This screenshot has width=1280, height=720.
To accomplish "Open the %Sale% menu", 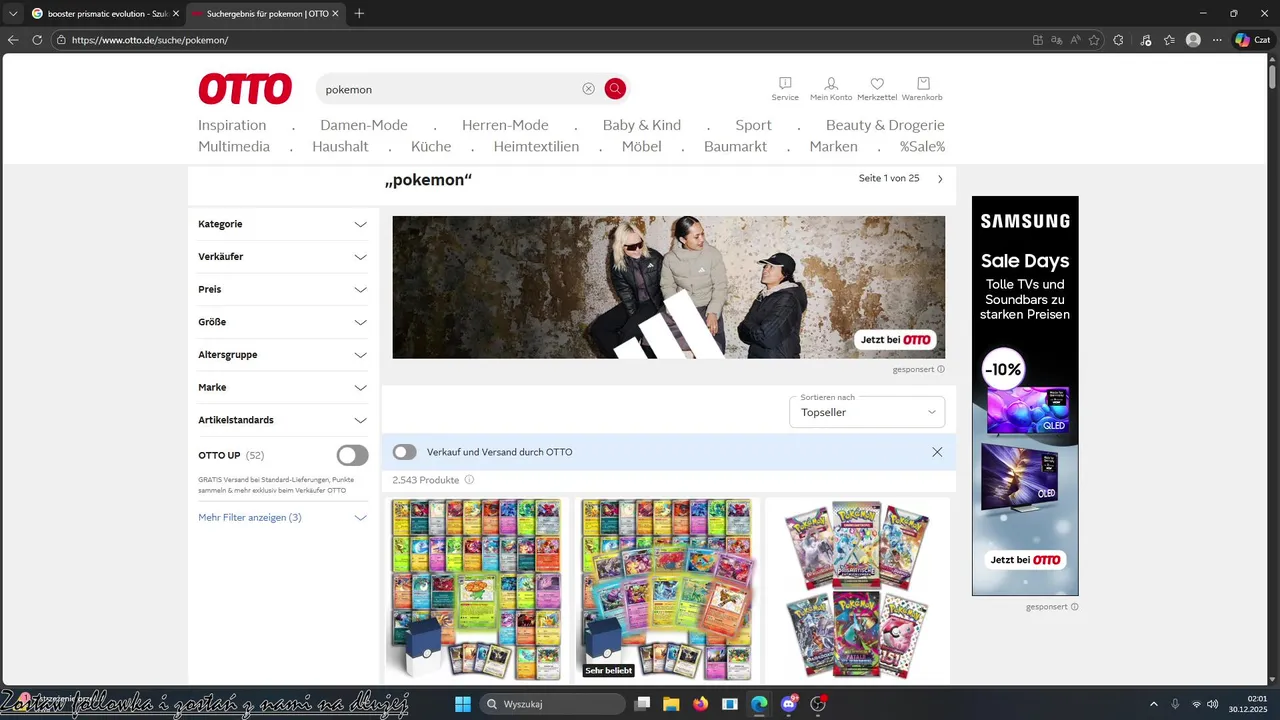I will 922,146.
